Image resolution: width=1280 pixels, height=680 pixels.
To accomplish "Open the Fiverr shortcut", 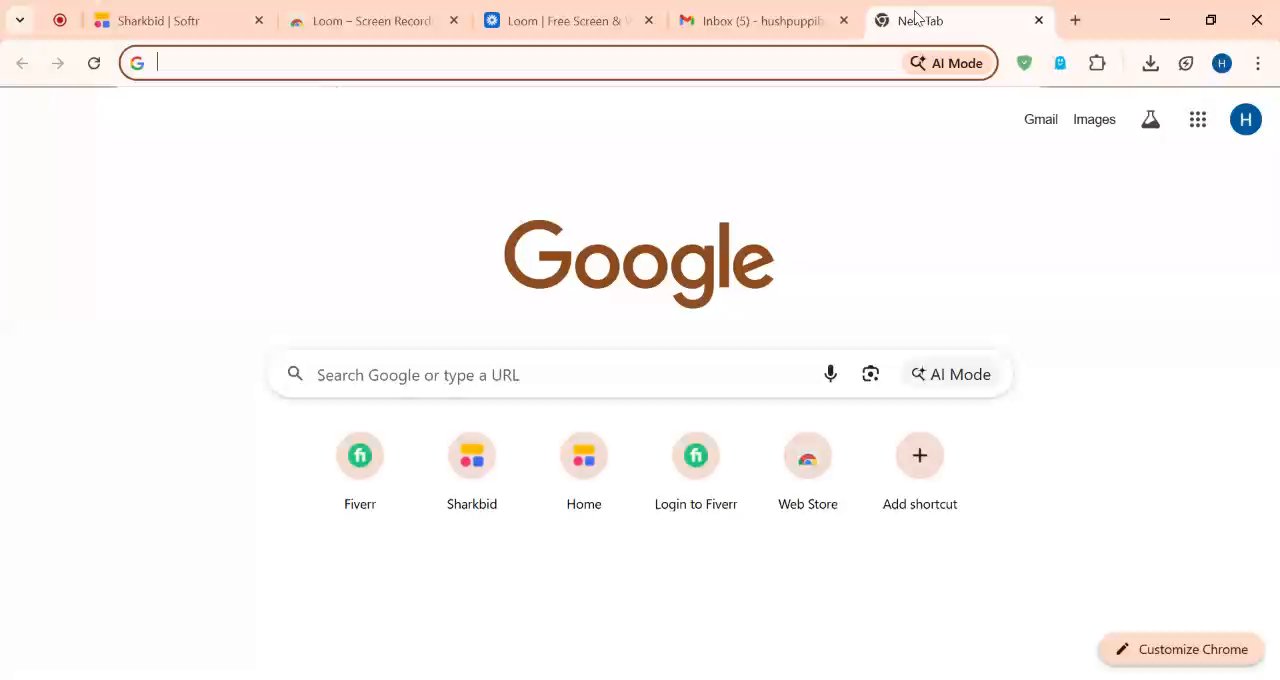I will pos(360,472).
